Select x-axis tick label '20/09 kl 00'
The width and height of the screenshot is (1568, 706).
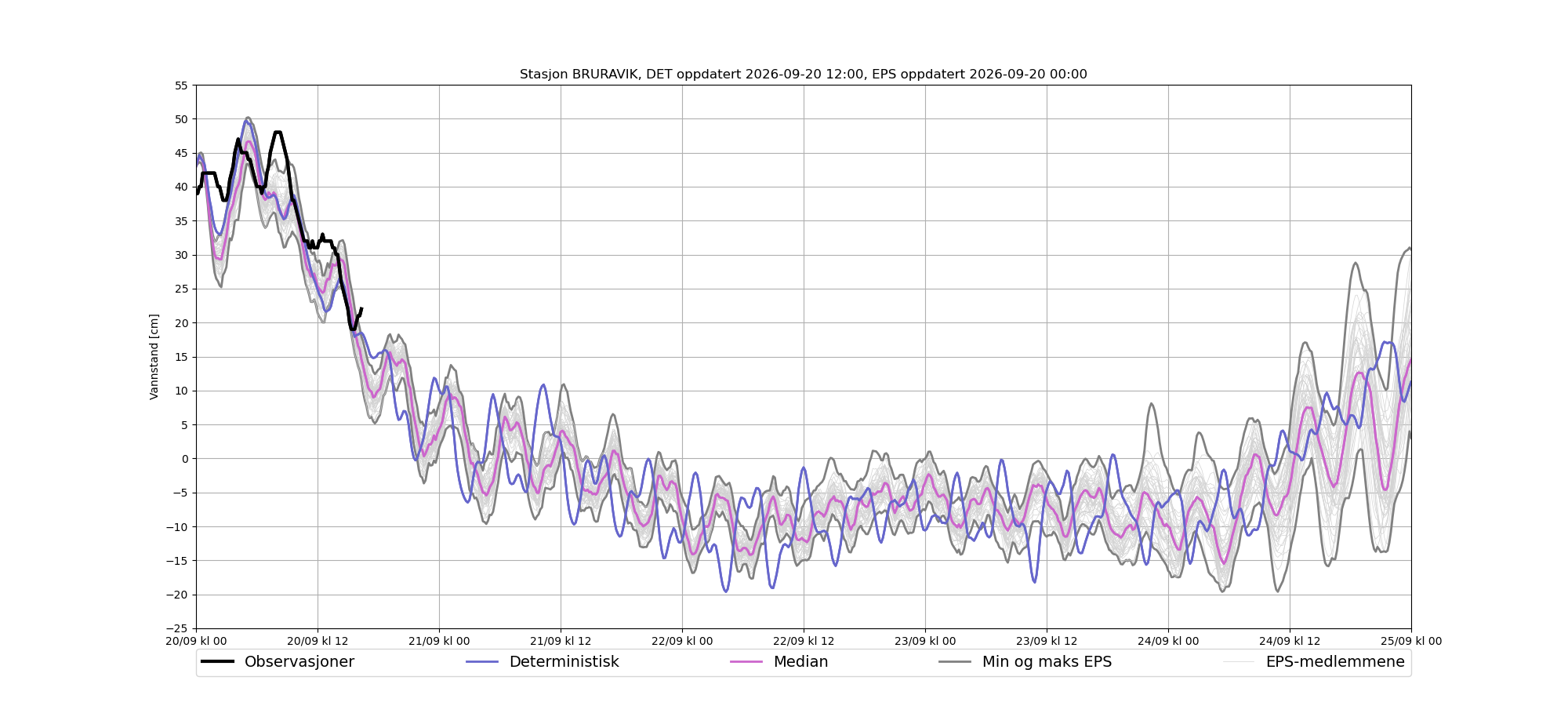coord(196,641)
